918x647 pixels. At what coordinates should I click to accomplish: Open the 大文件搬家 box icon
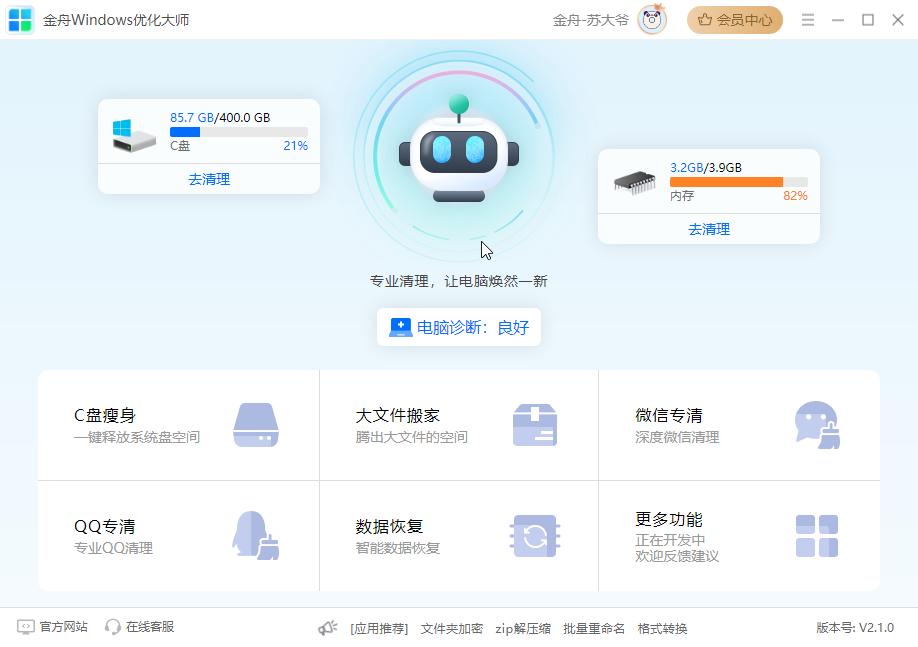[x=534, y=425]
